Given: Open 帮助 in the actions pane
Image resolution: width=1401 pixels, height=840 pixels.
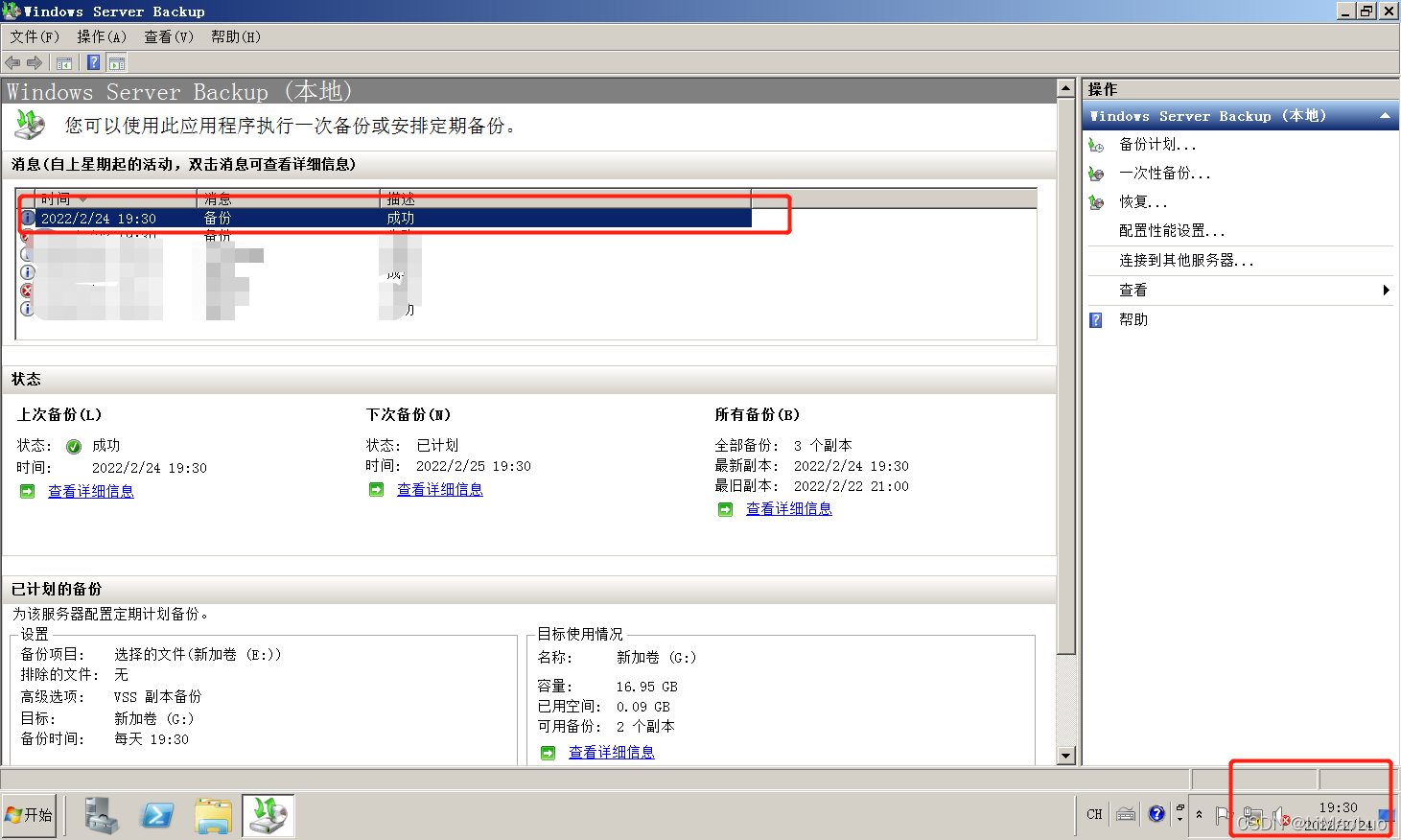Looking at the screenshot, I should click(1133, 320).
